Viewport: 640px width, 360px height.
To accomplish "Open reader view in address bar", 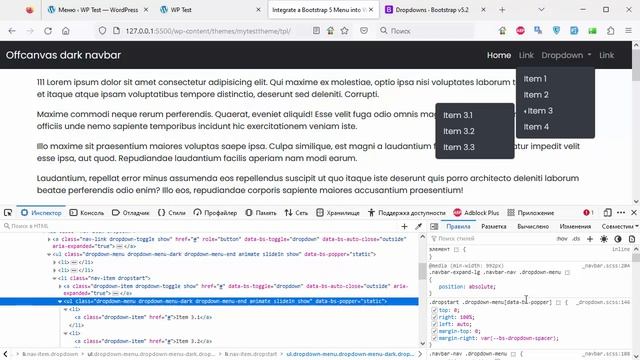I will pos(316,31).
